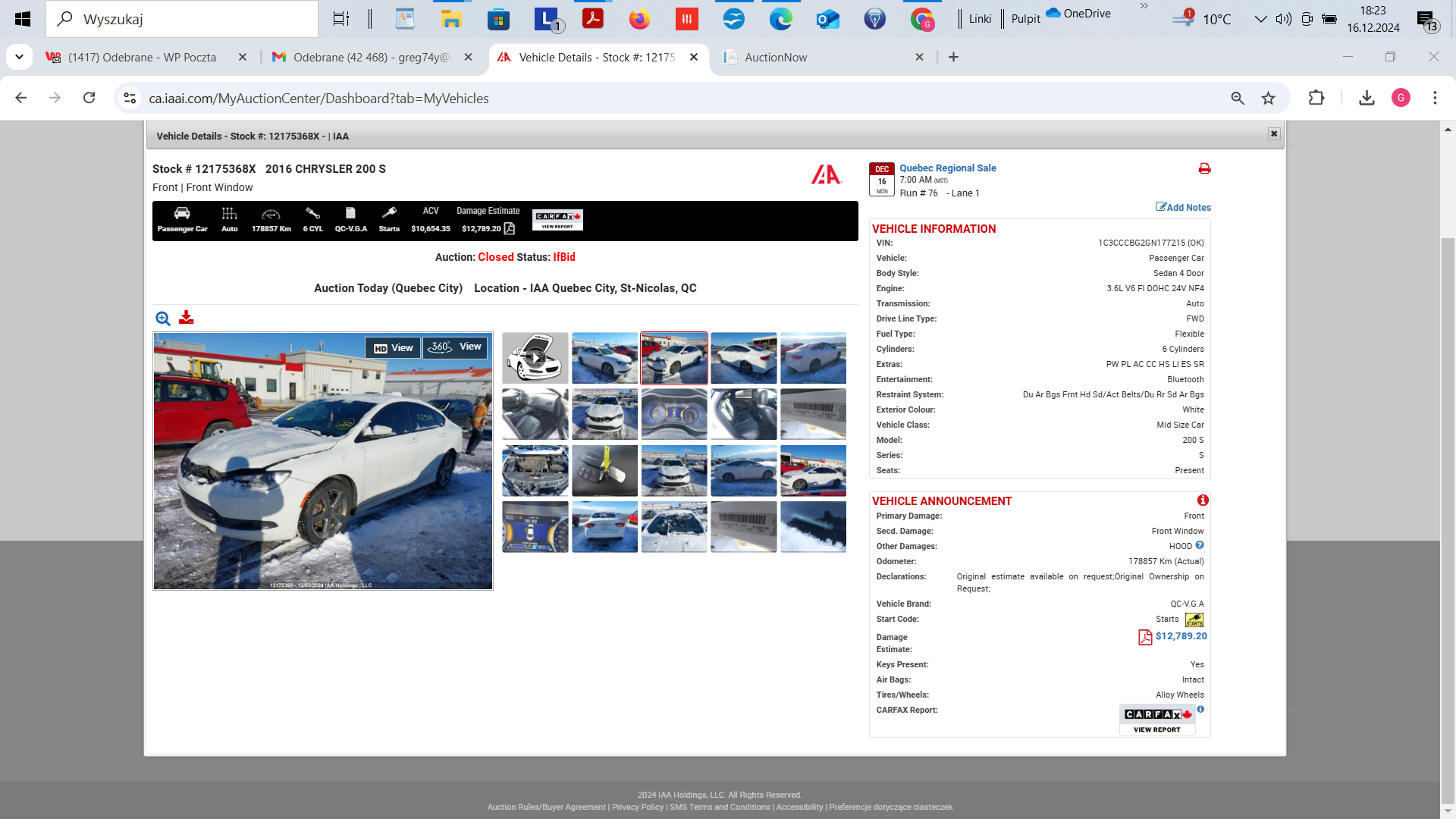Open a new browser tab
The image size is (1456, 819).
coord(954,57)
